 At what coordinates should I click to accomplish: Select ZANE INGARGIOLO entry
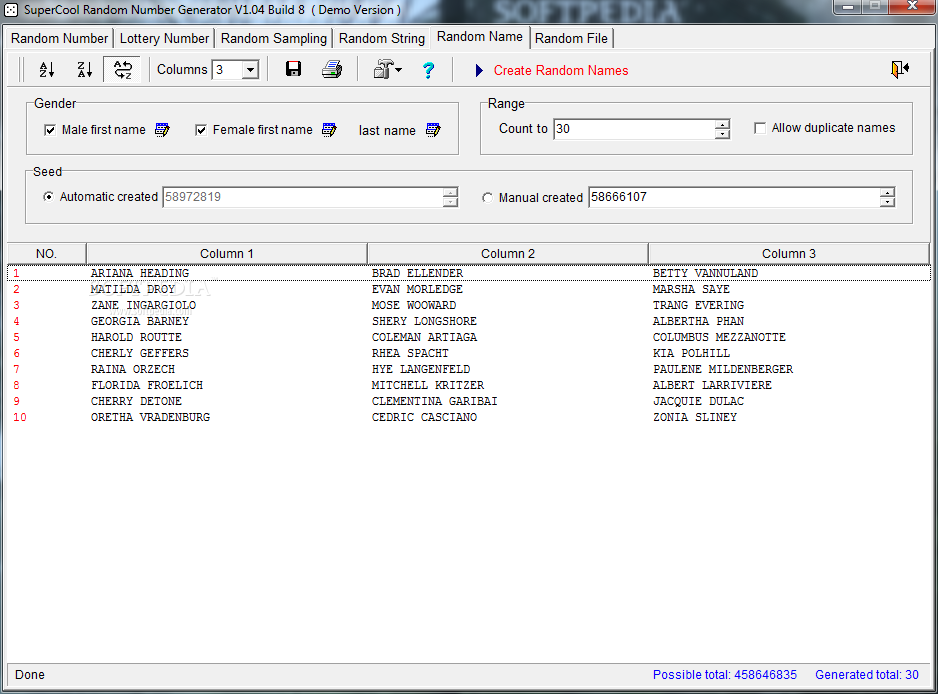(143, 305)
